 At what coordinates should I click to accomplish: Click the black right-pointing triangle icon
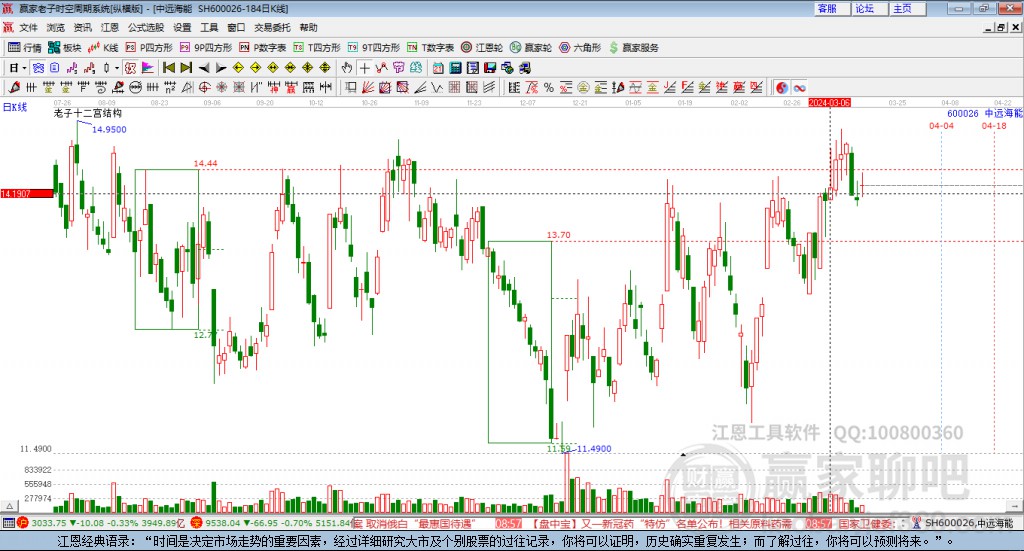pyautogui.click(x=221, y=68)
